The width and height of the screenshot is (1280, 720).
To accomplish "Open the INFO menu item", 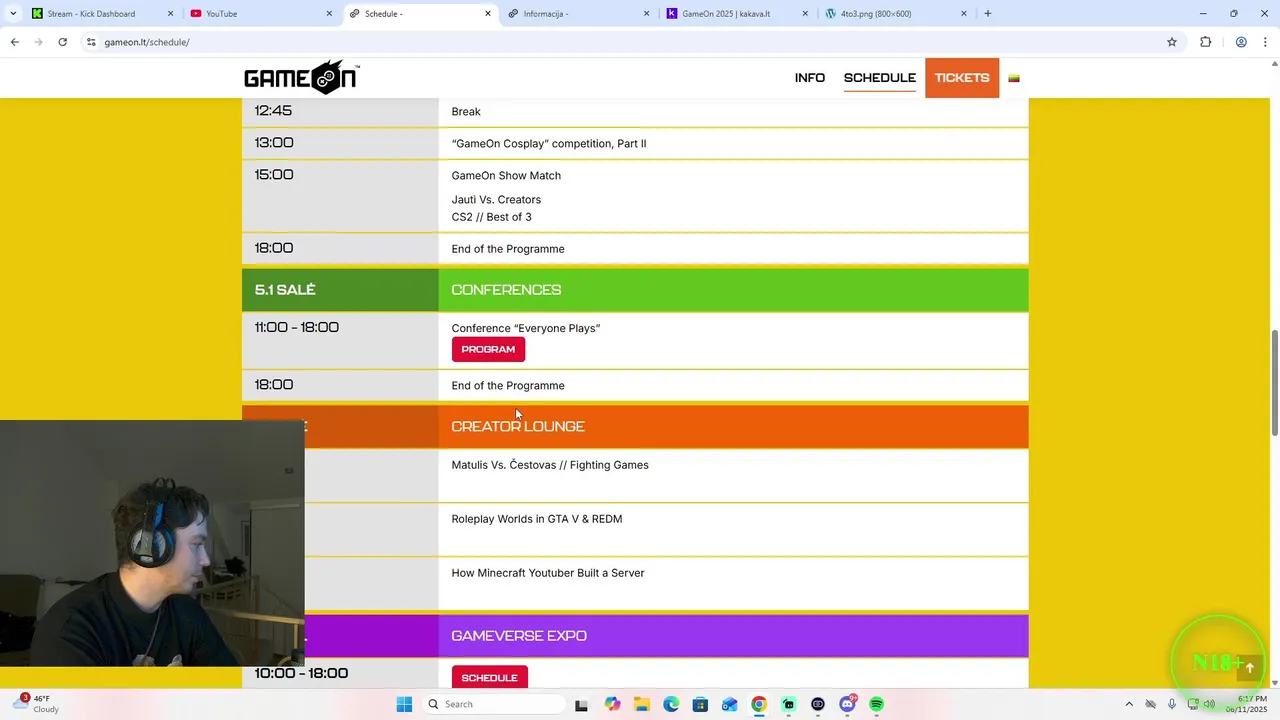I will pos(810,78).
